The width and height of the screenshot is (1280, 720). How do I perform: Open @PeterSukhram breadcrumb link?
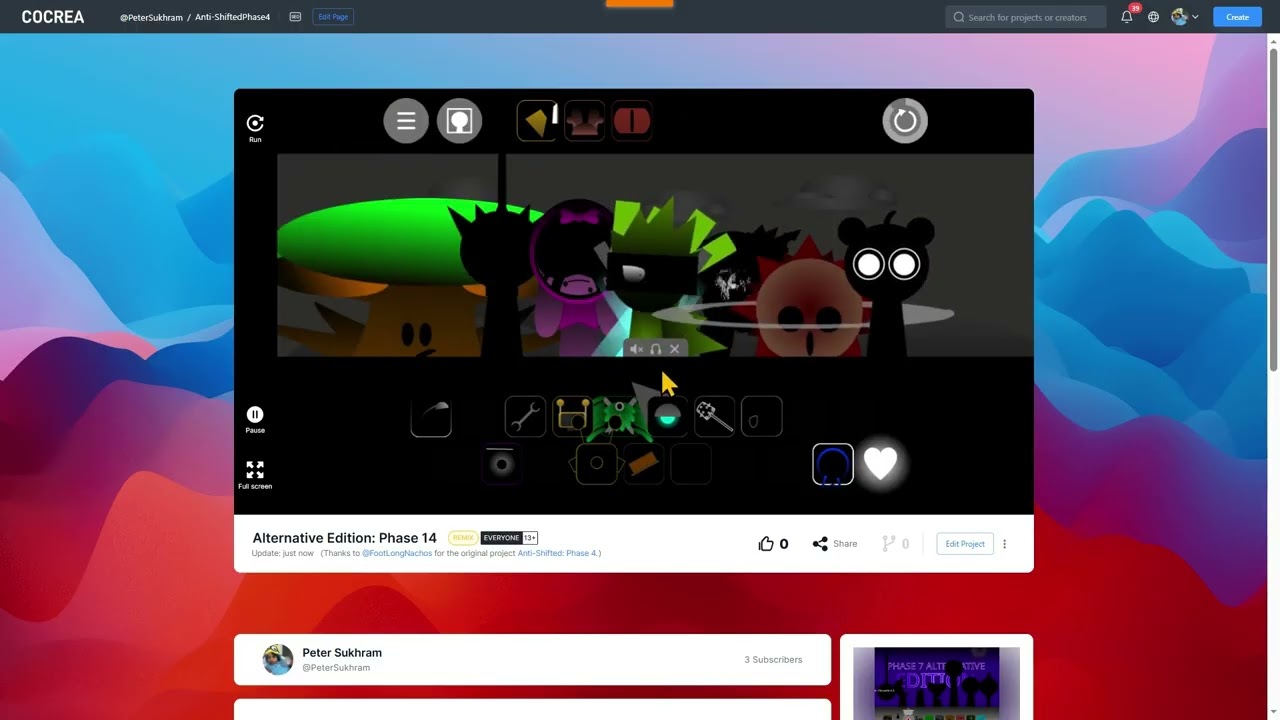(151, 17)
